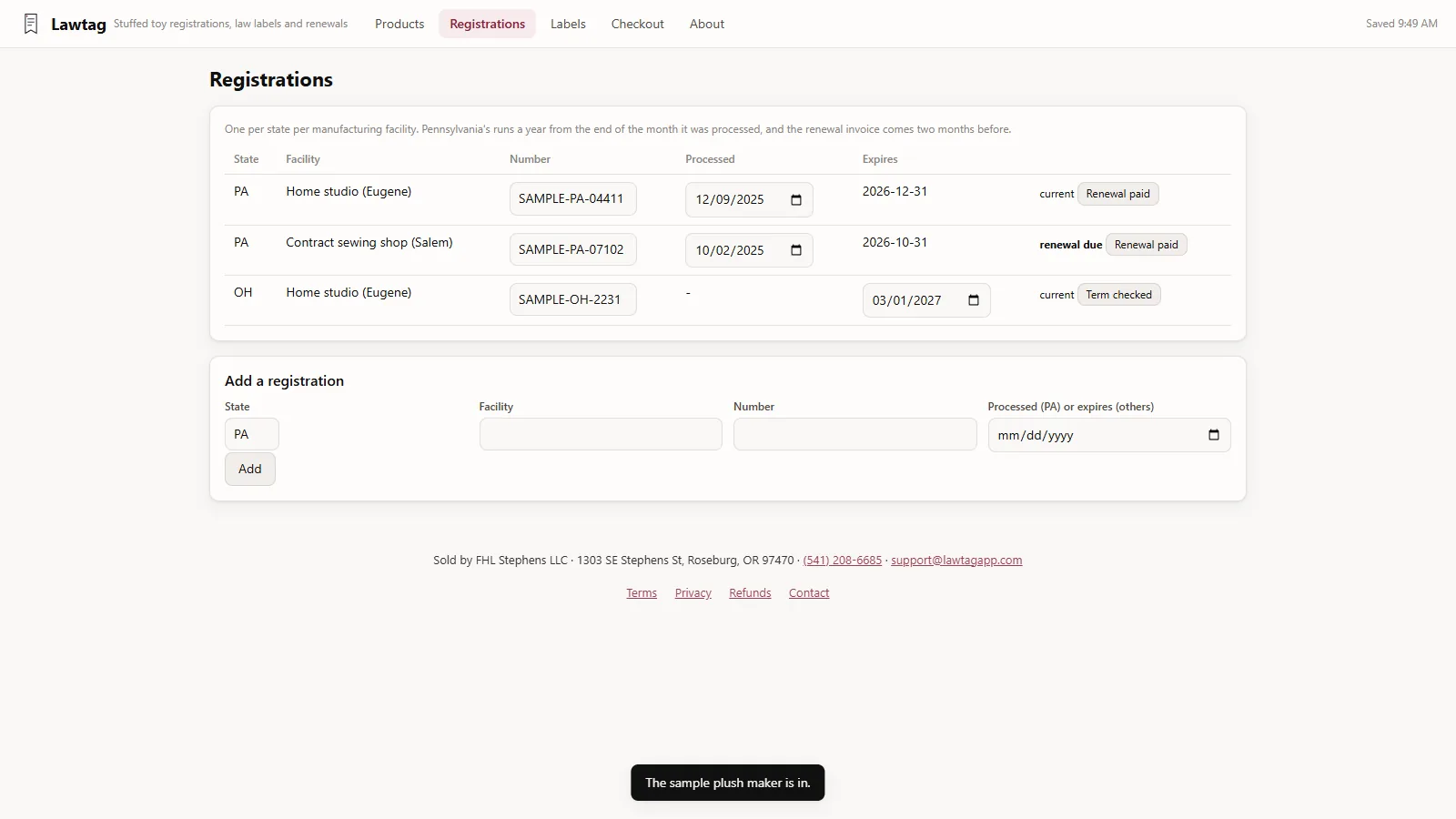The image size is (1456, 819).
Task: Open the Checkout page
Action: 637,24
